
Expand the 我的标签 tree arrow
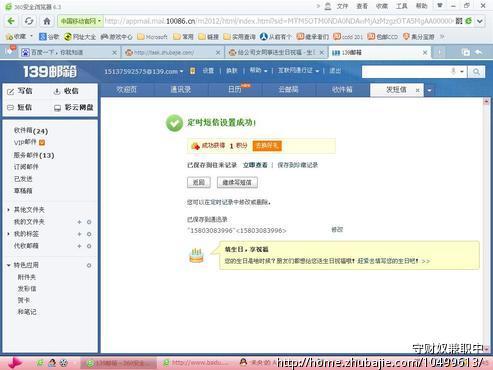tap(8, 234)
